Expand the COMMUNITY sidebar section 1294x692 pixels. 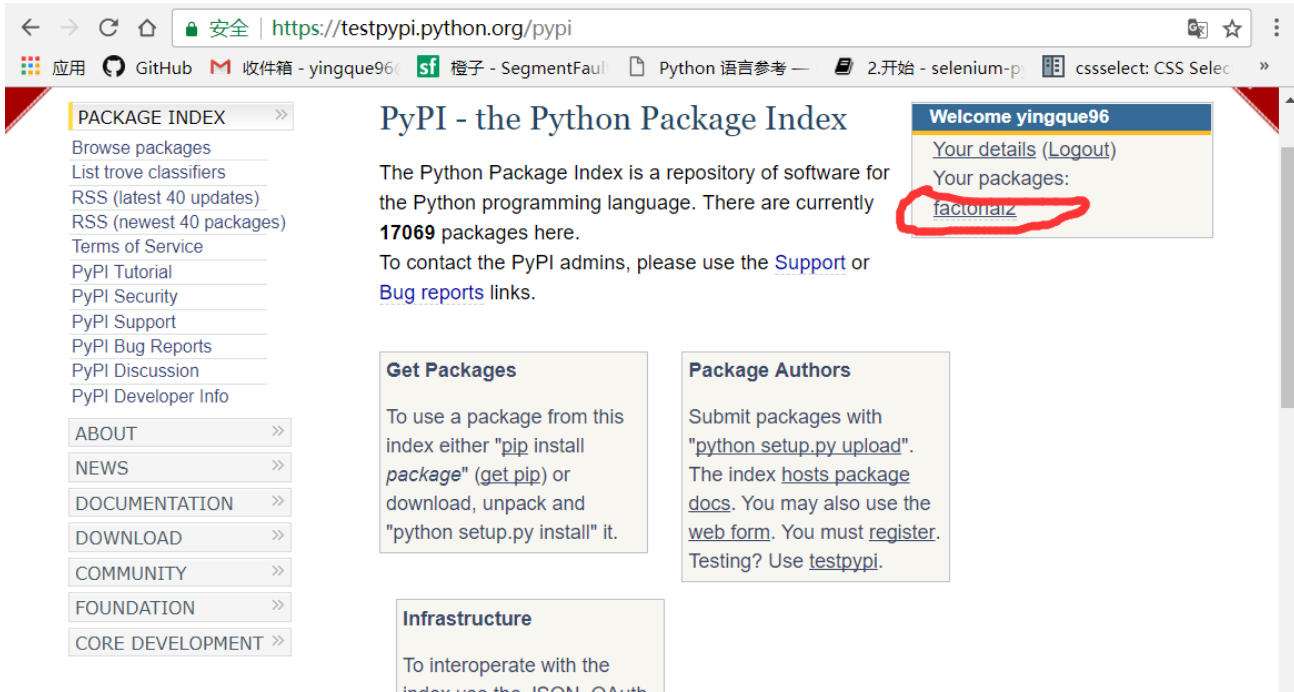tap(180, 573)
